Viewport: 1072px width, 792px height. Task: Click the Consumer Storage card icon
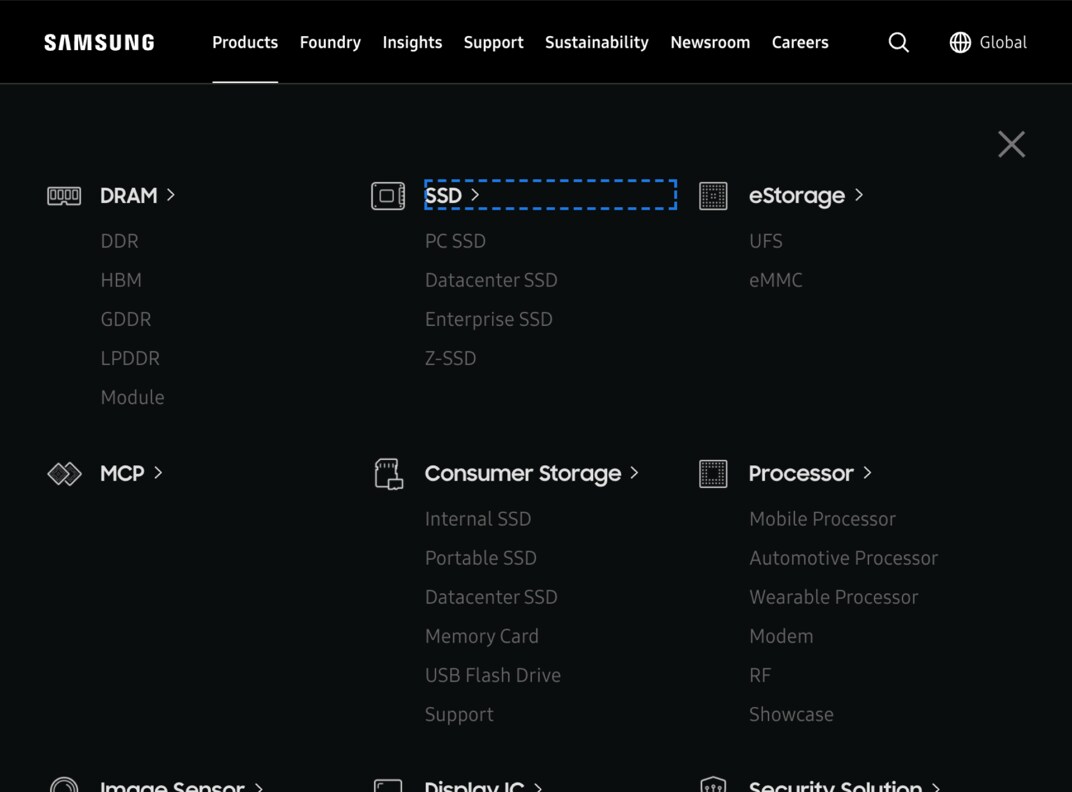[x=388, y=473]
